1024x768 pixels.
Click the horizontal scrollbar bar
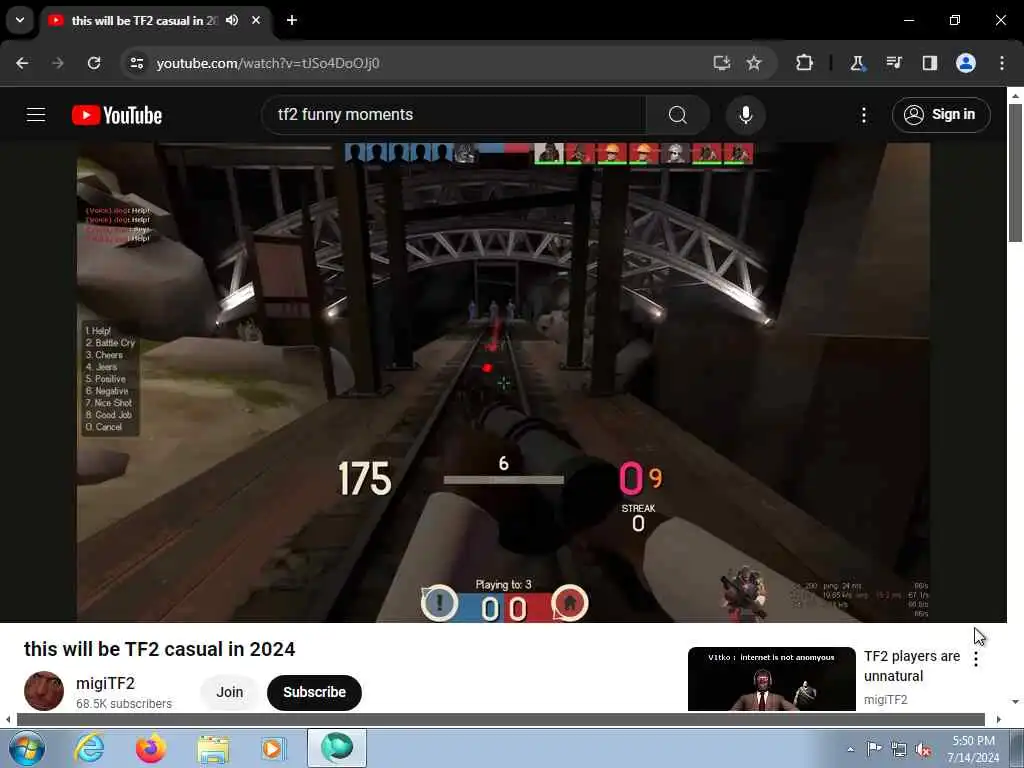[x=500, y=720]
